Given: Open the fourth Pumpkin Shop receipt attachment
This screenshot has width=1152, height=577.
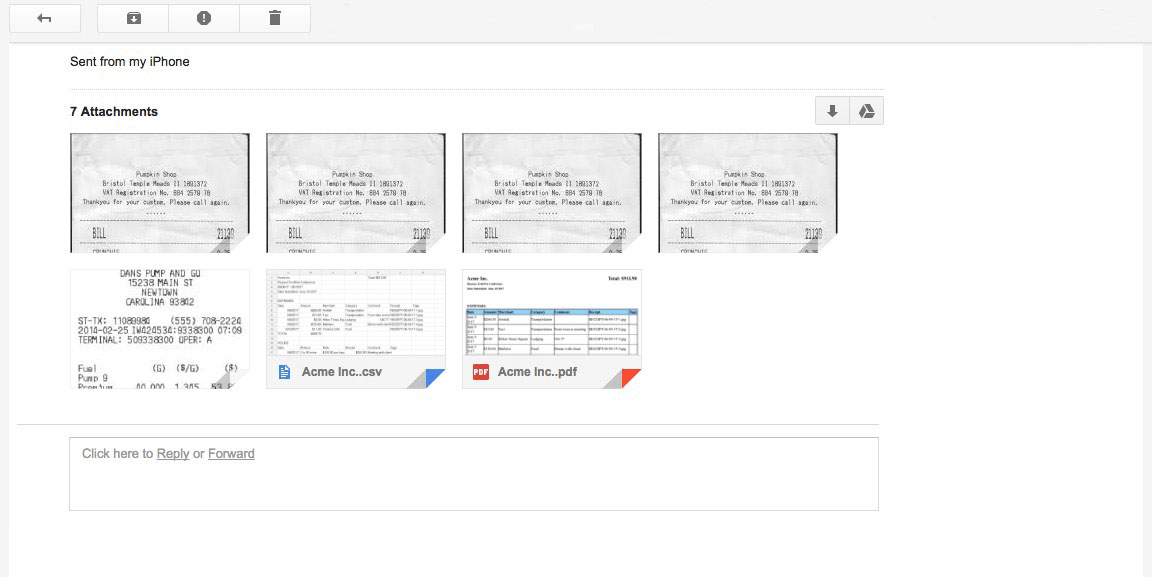Looking at the screenshot, I should coord(748,193).
